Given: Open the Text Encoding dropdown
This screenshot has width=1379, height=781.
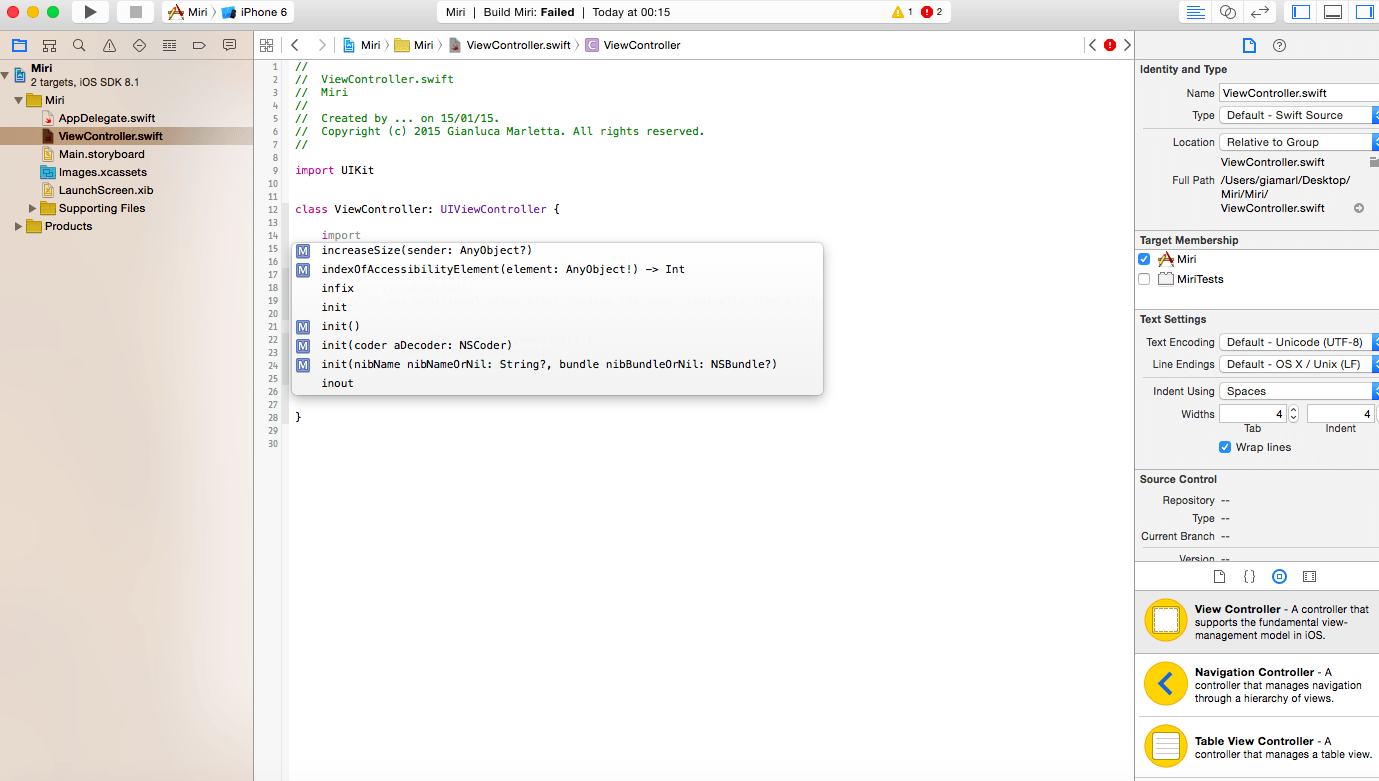Looking at the screenshot, I should [1299, 342].
